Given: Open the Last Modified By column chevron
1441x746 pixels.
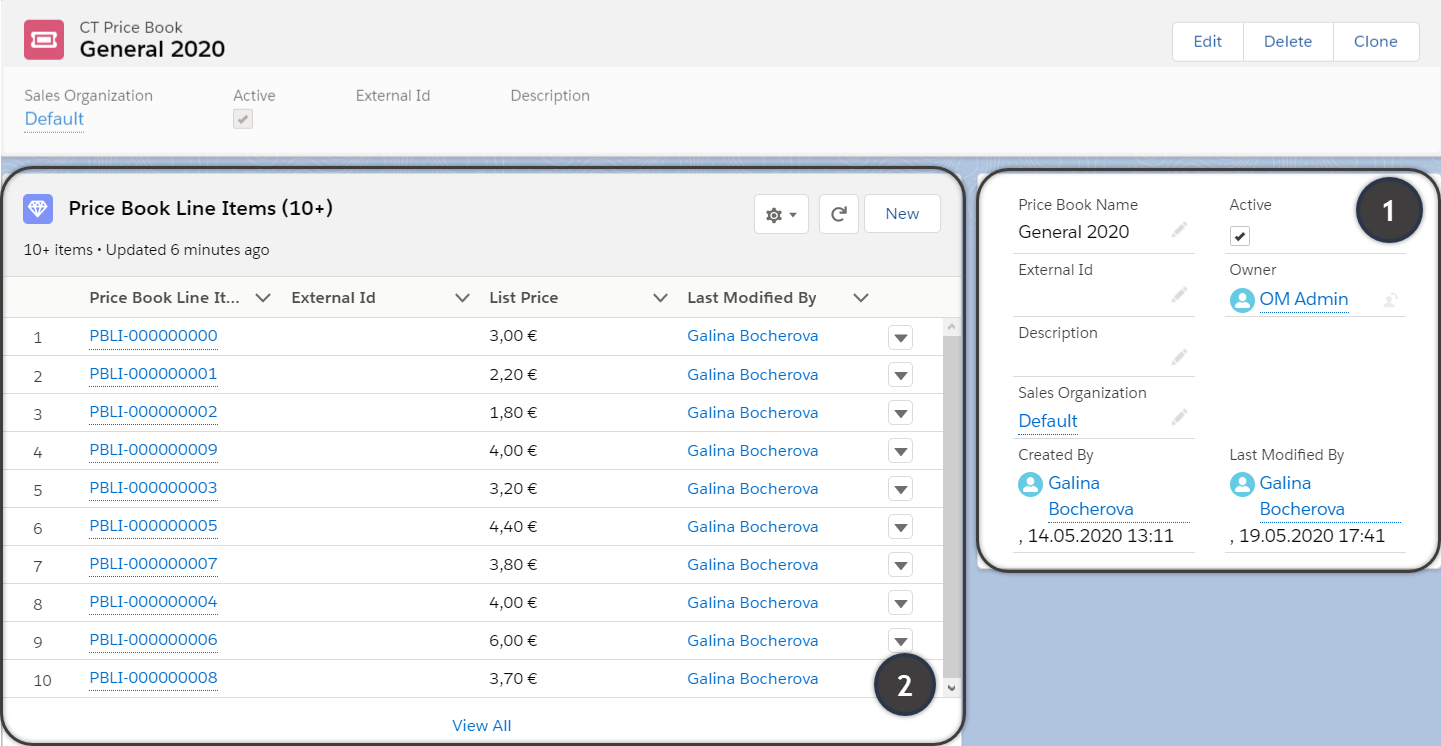Looking at the screenshot, I should click(860, 298).
